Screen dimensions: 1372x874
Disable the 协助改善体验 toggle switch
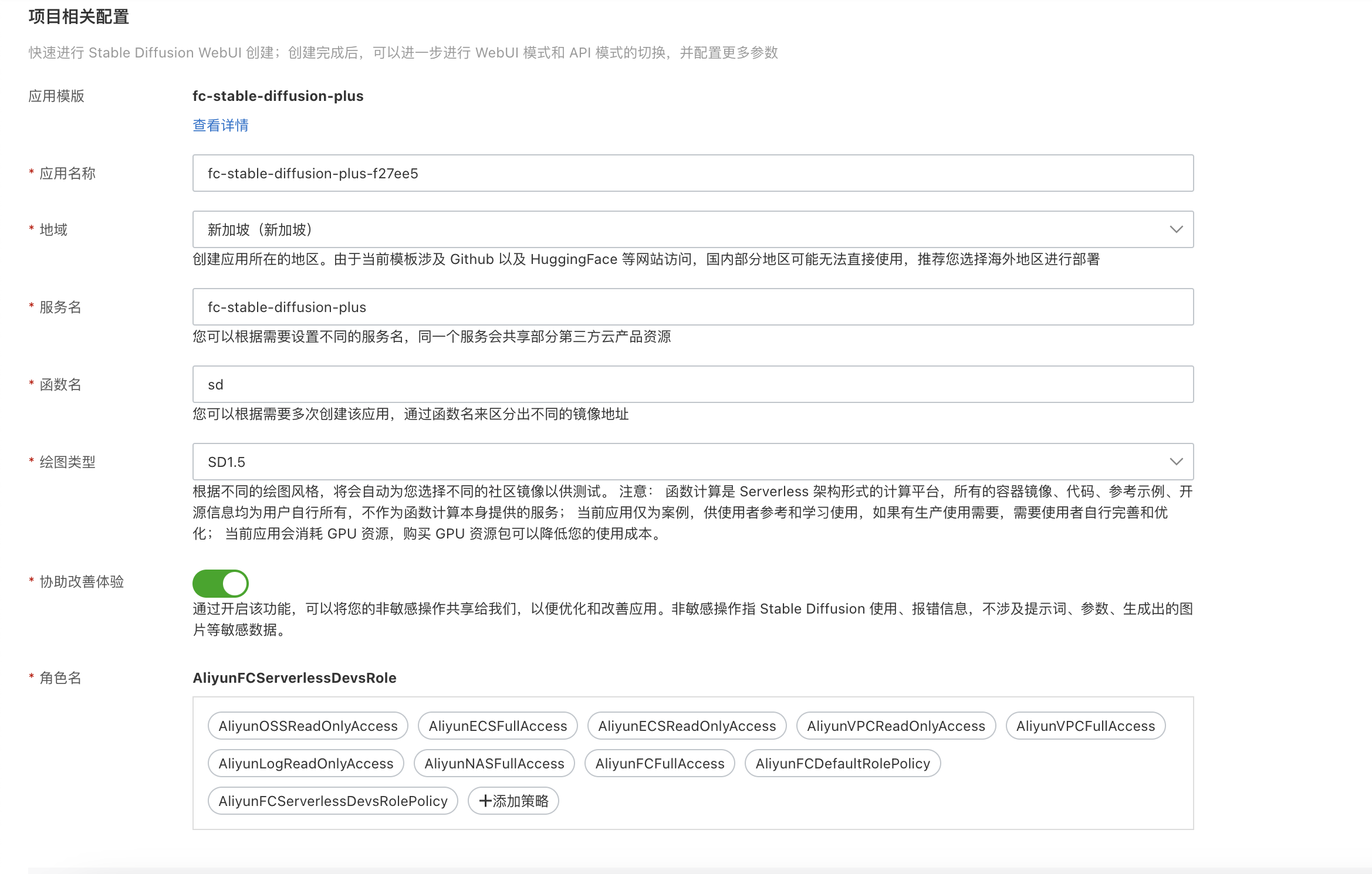coord(221,584)
